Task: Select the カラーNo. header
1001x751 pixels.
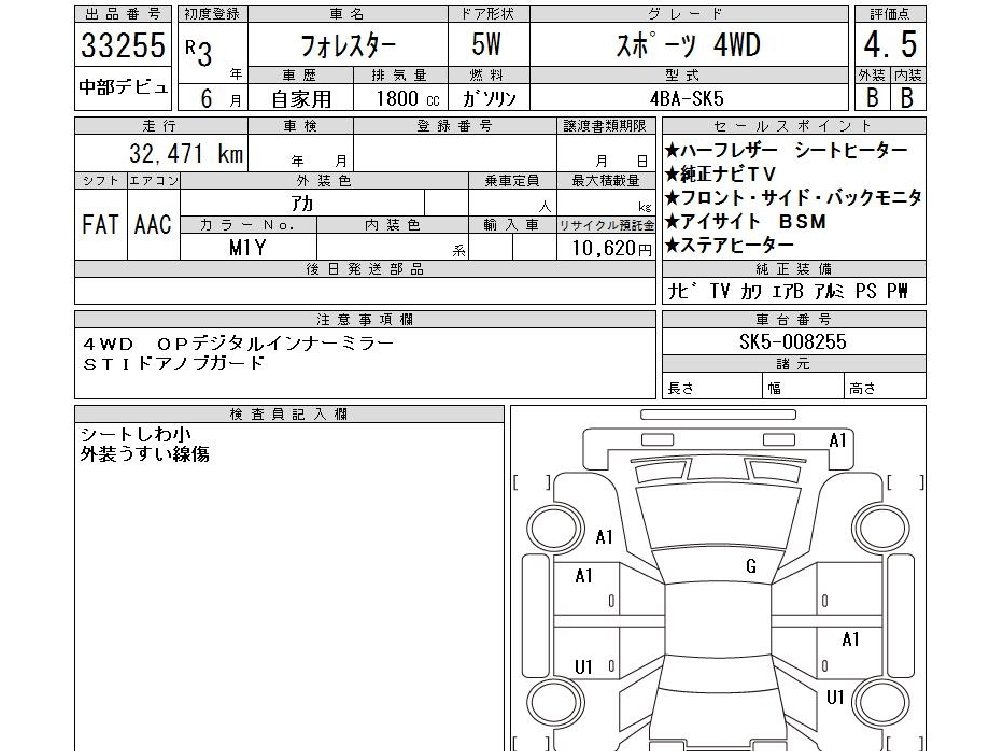Action: 248,225
